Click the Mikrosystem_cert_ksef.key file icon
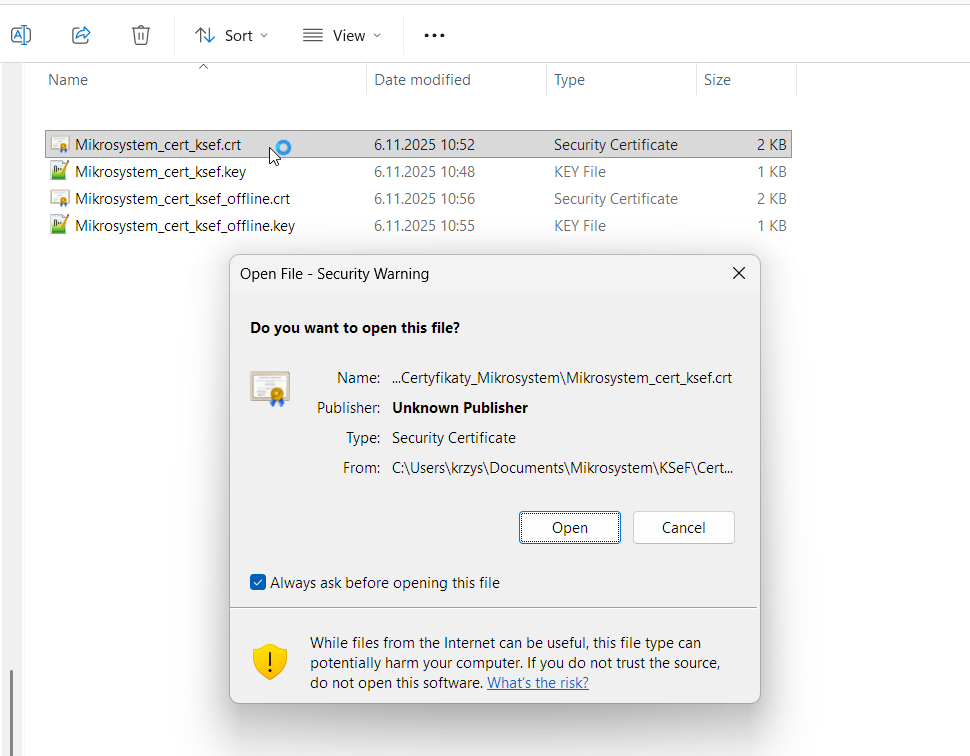This screenshot has width=970, height=756. click(60, 172)
